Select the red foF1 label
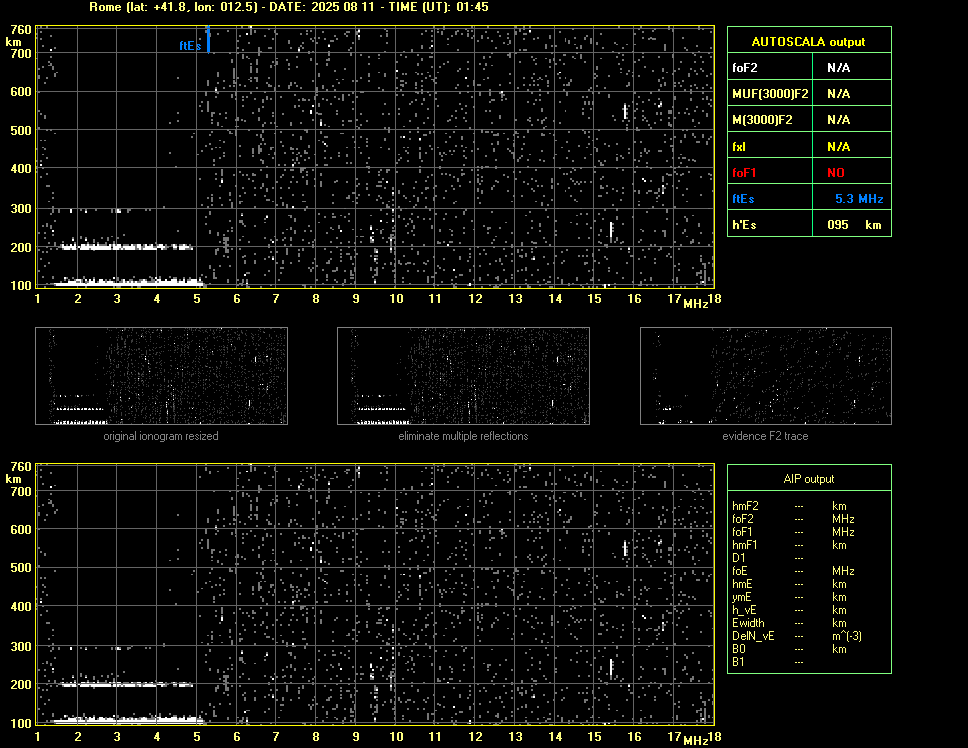 (745, 173)
